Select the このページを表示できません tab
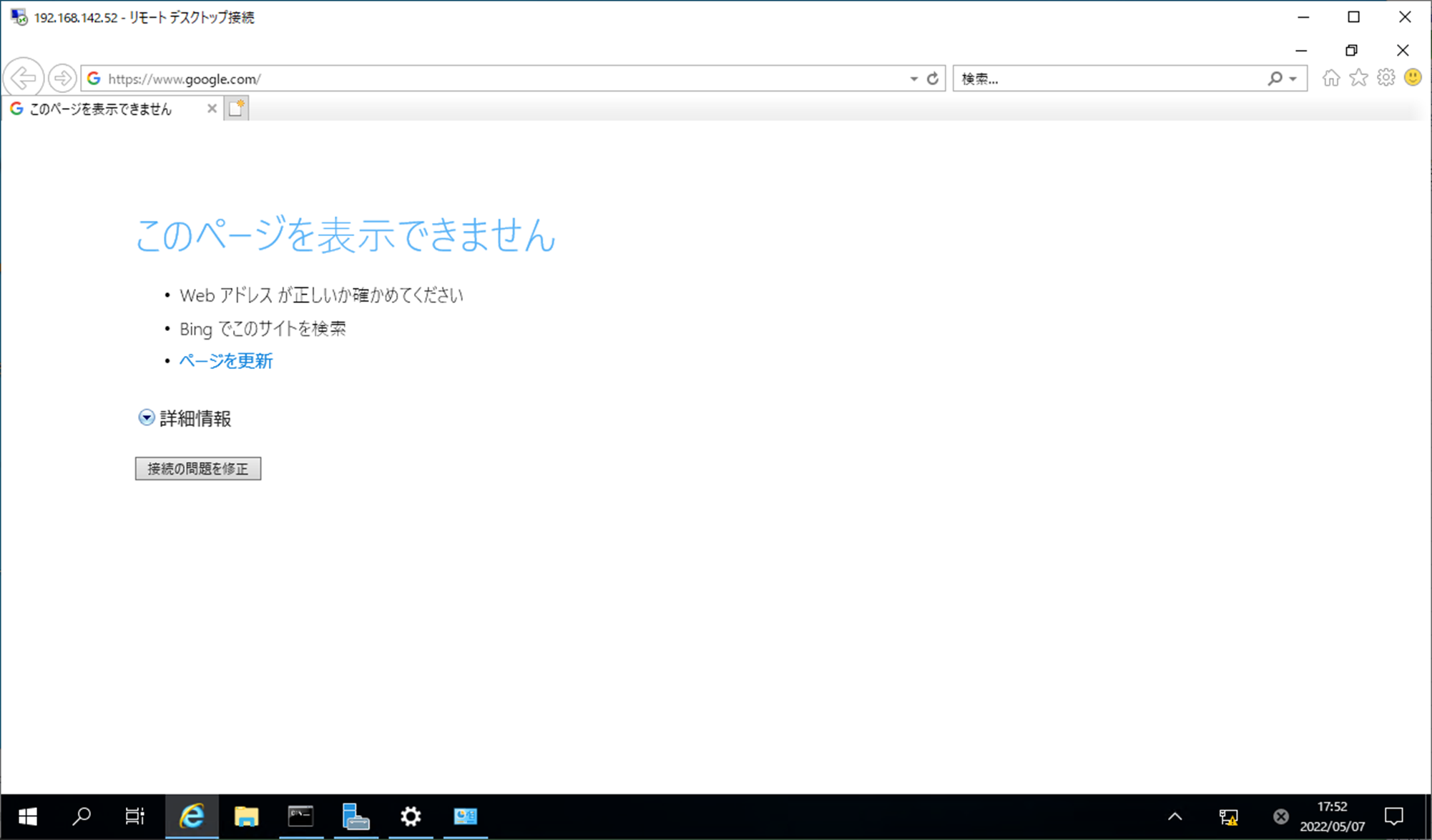This screenshot has height=840, width=1432. [x=100, y=109]
